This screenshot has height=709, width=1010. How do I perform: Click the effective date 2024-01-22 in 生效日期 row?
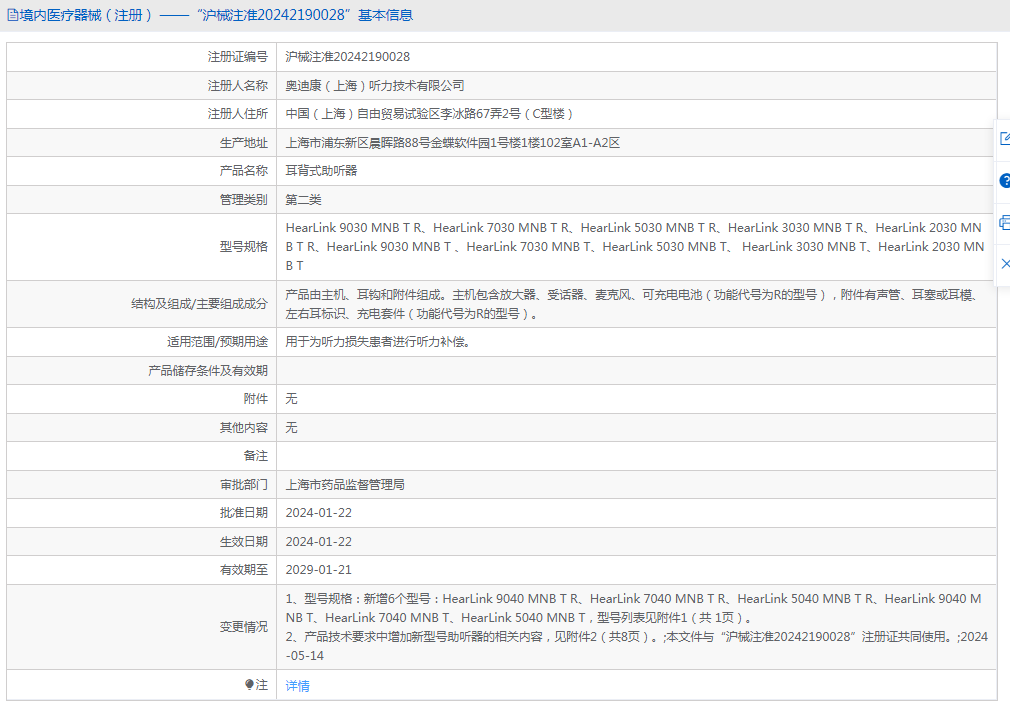click(319, 542)
